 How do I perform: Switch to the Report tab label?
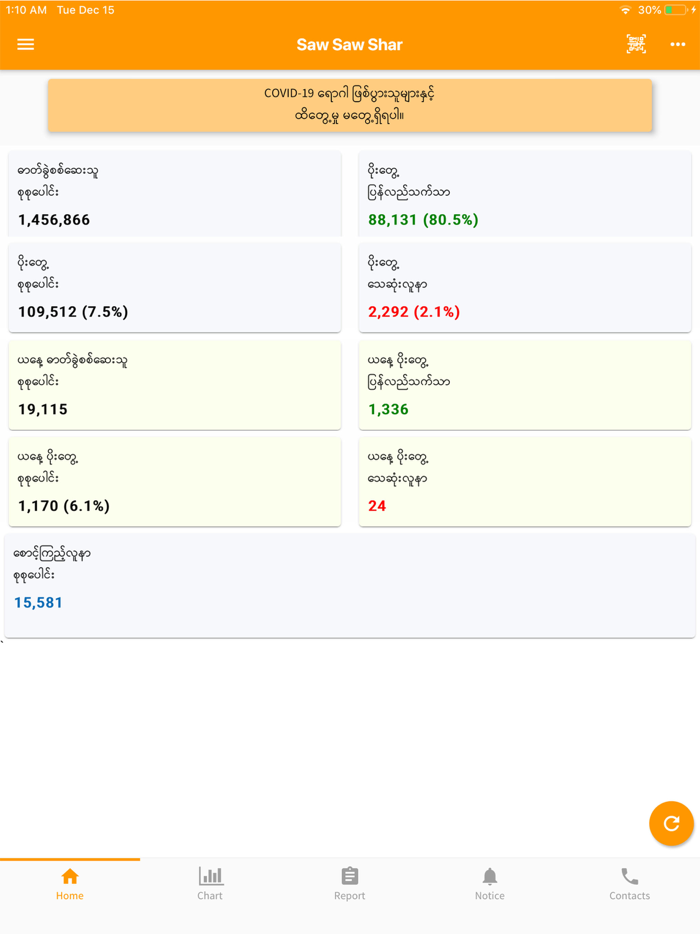pyautogui.click(x=350, y=896)
